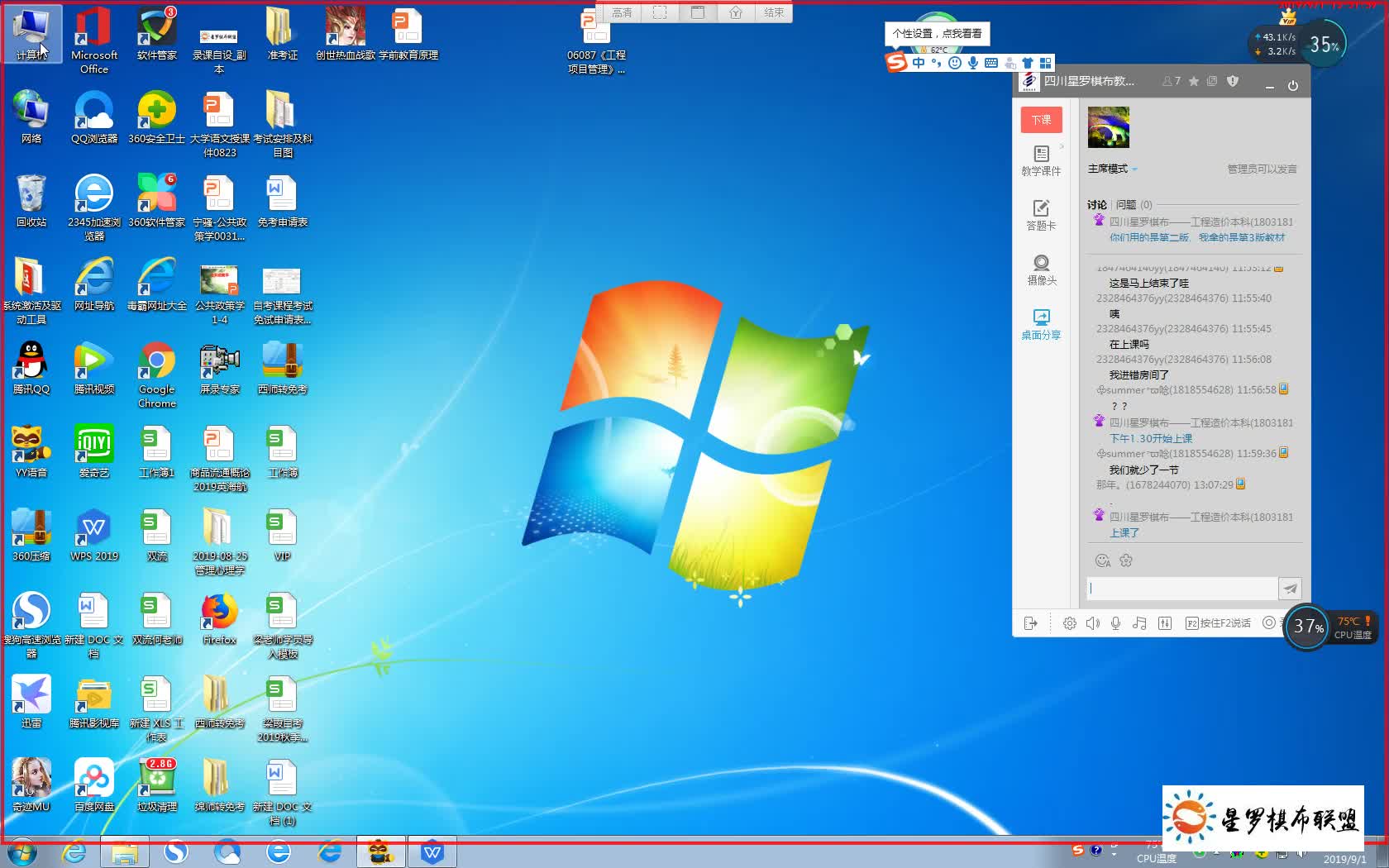Click the Sogou input S logo
The image size is (1389, 868).
tap(896, 62)
